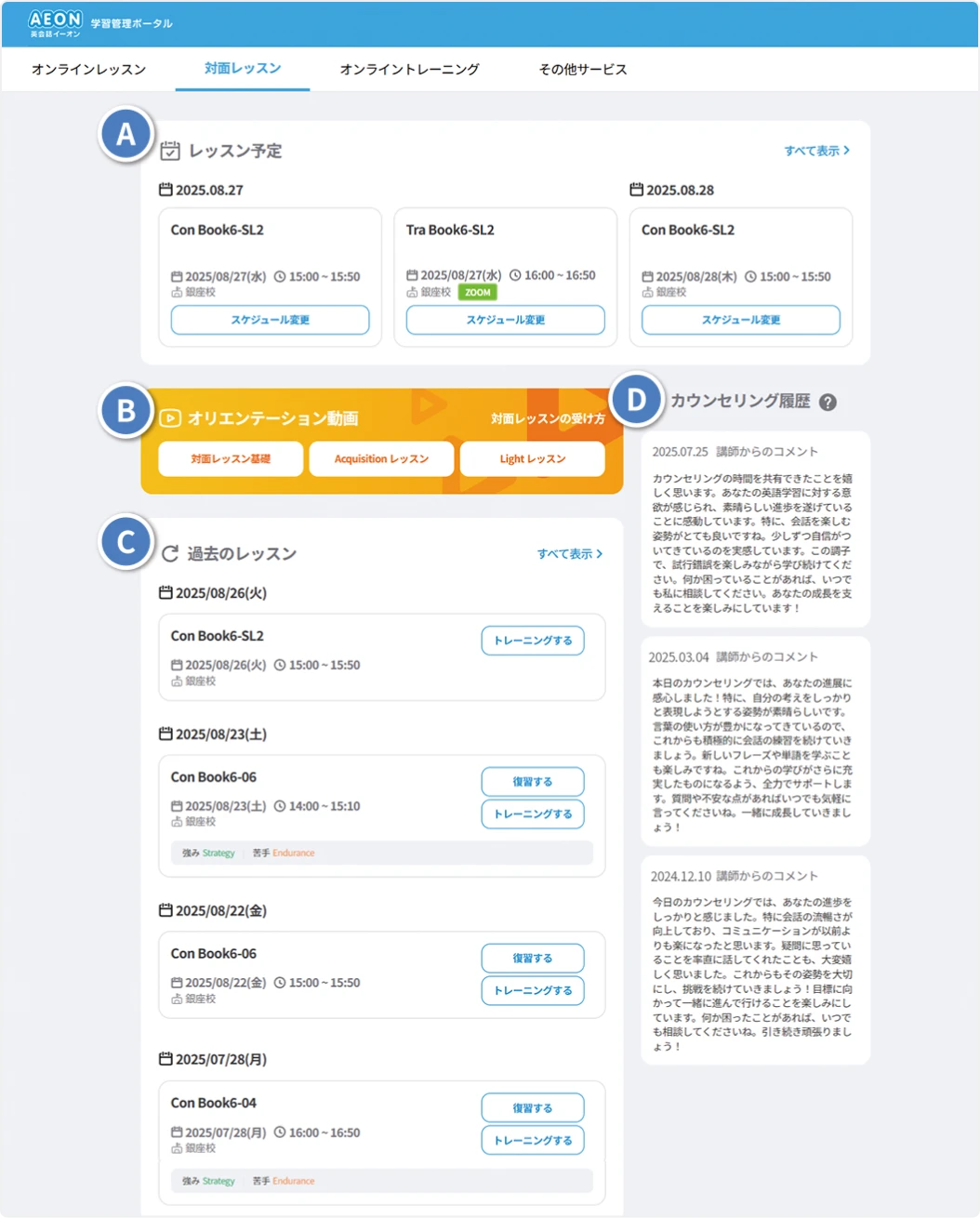Viewport: 980px width, 1218px height.
Task: Switch to オンラインレッスン tab
Action: [89, 70]
